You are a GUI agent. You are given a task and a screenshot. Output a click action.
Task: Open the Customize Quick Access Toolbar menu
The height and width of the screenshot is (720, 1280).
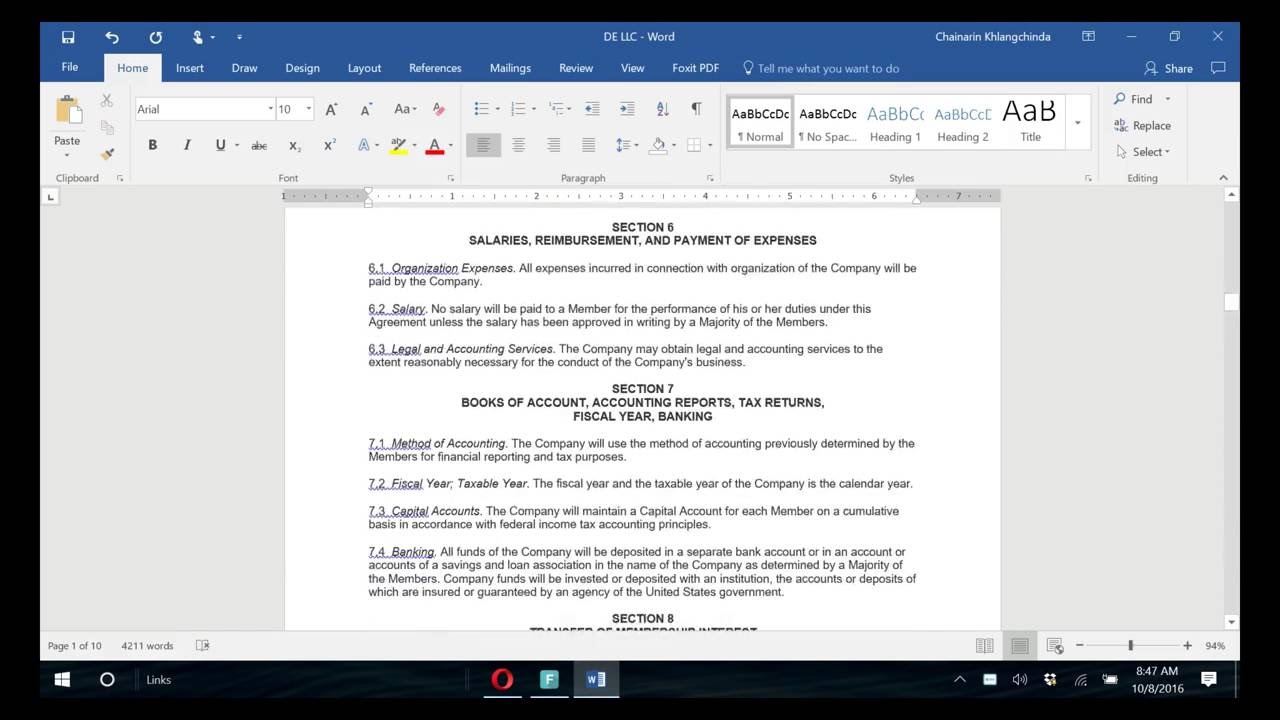239,37
